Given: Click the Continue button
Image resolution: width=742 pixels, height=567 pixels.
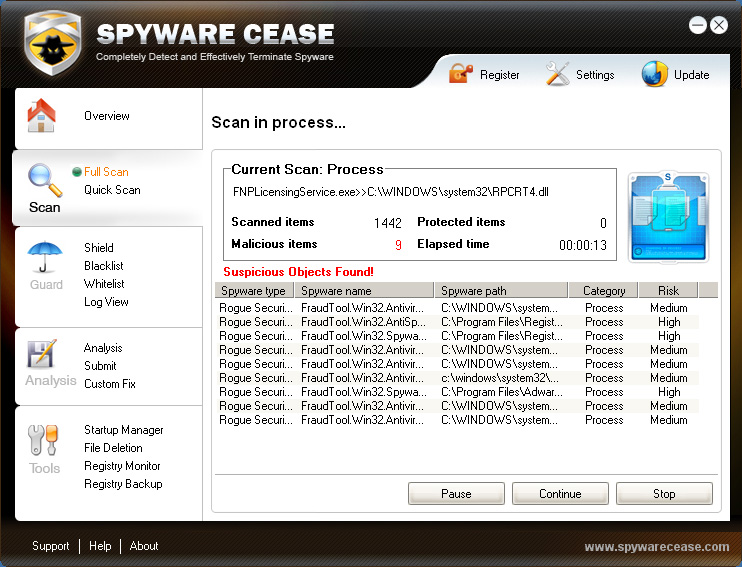Looking at the screenshot, I should (560, 494).
